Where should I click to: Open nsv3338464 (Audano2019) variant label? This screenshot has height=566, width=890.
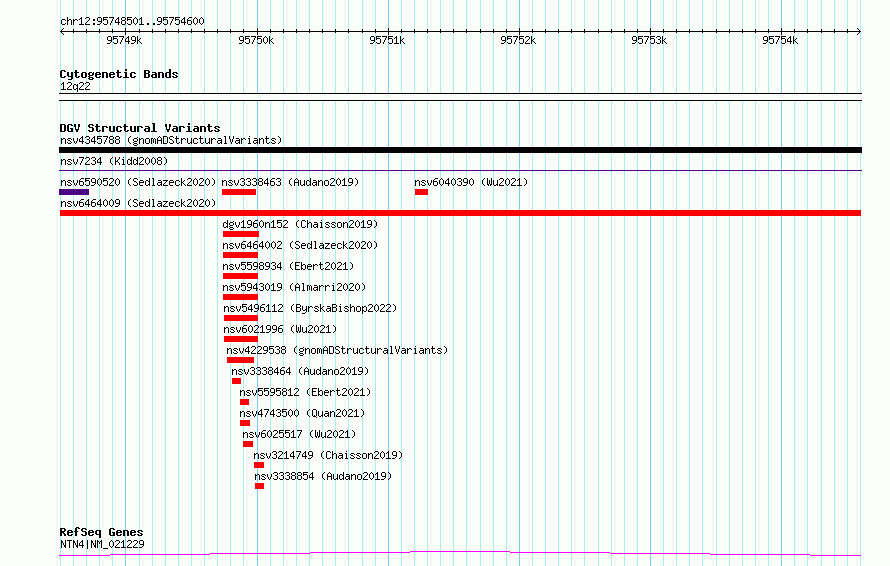pyautogui.click(x=300, y=371)
